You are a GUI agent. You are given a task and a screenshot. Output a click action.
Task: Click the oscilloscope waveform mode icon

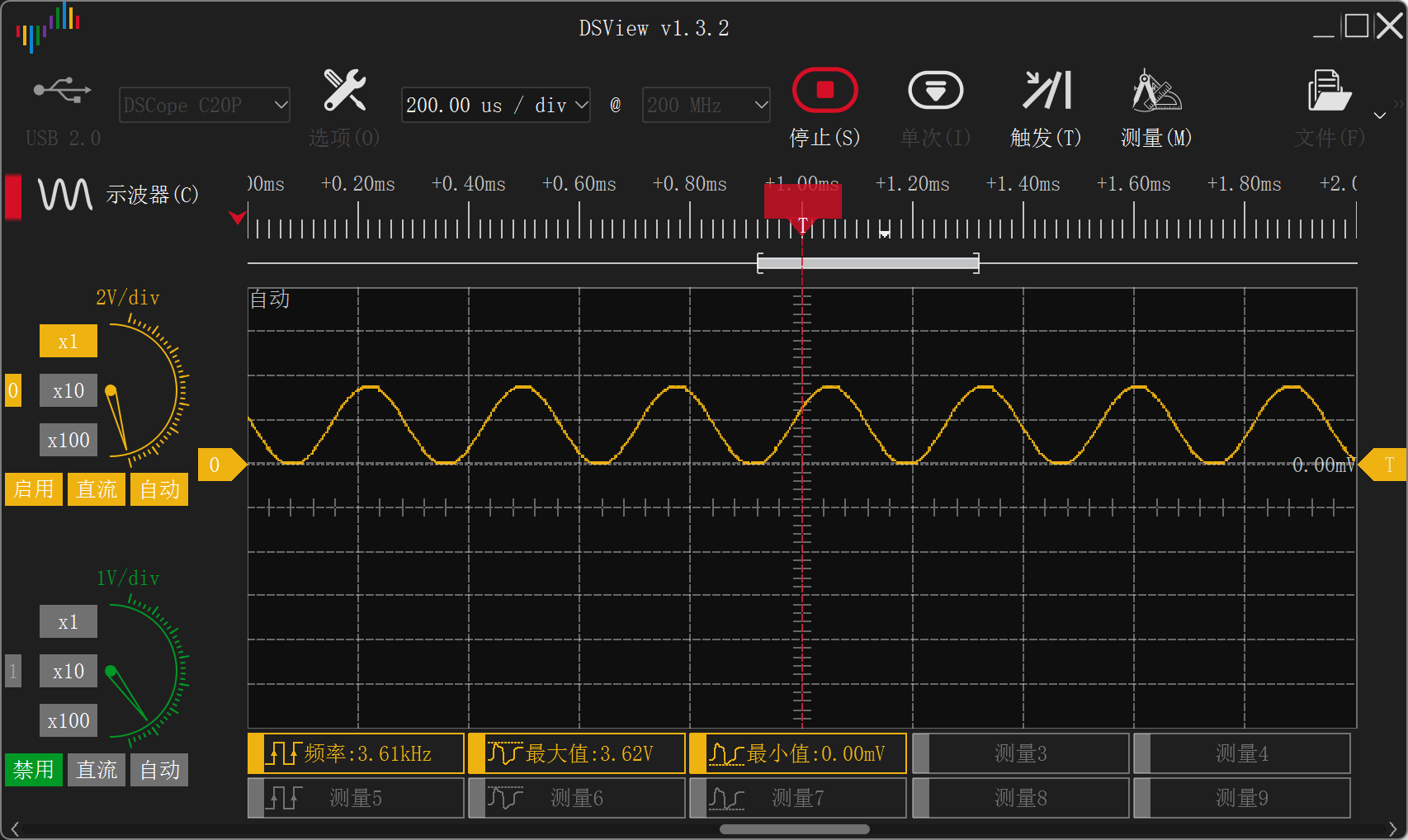coord(65,195)
